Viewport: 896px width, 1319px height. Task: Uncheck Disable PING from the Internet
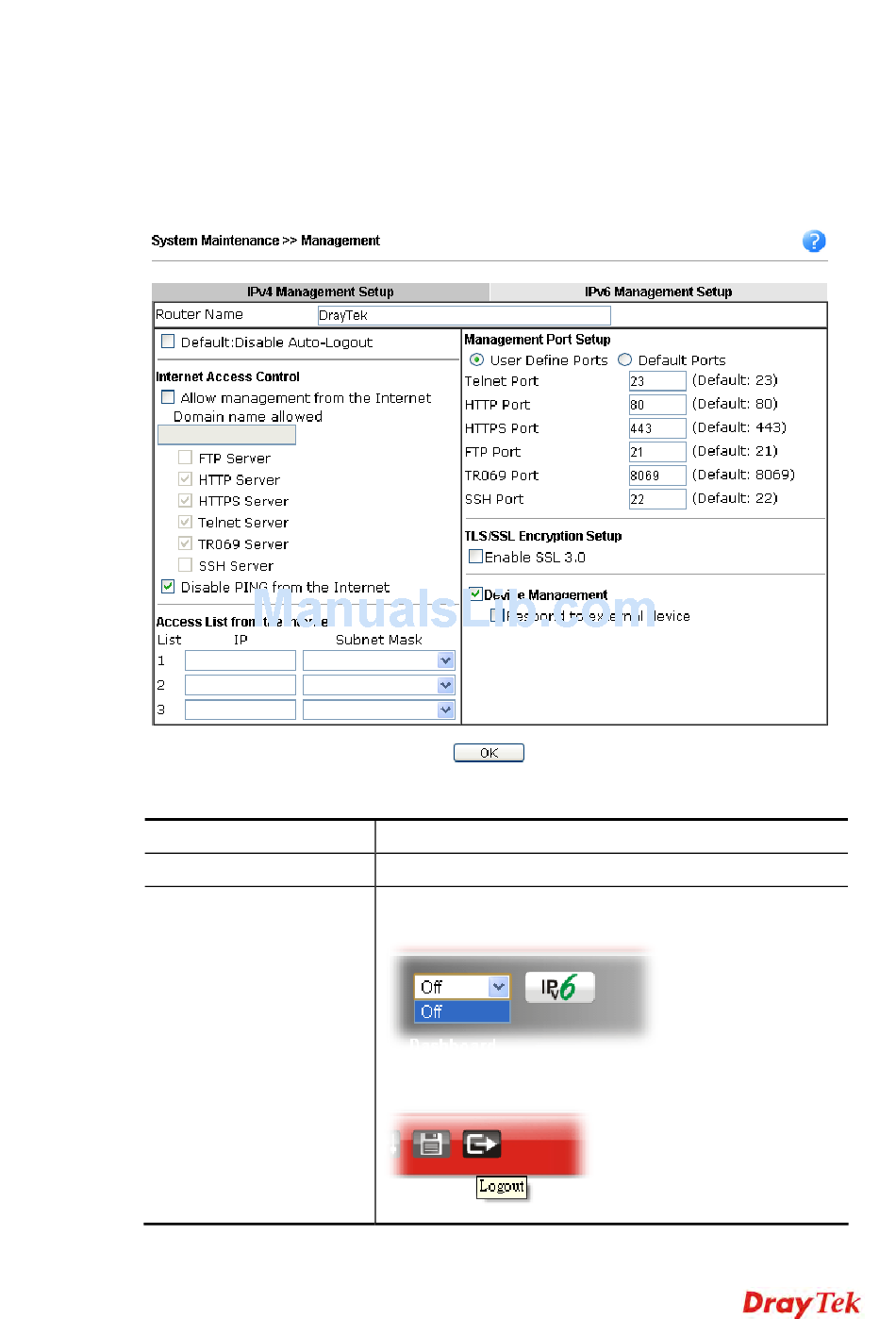pyautogui.click(x=168, y=587)
